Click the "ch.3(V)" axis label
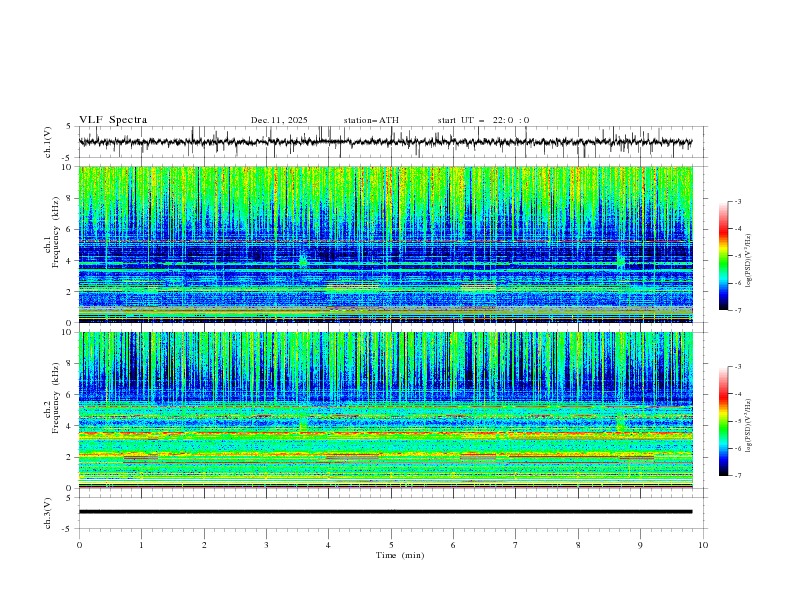Image resolution: width=792 pixels, height=612 pixels. pos(48,513)
